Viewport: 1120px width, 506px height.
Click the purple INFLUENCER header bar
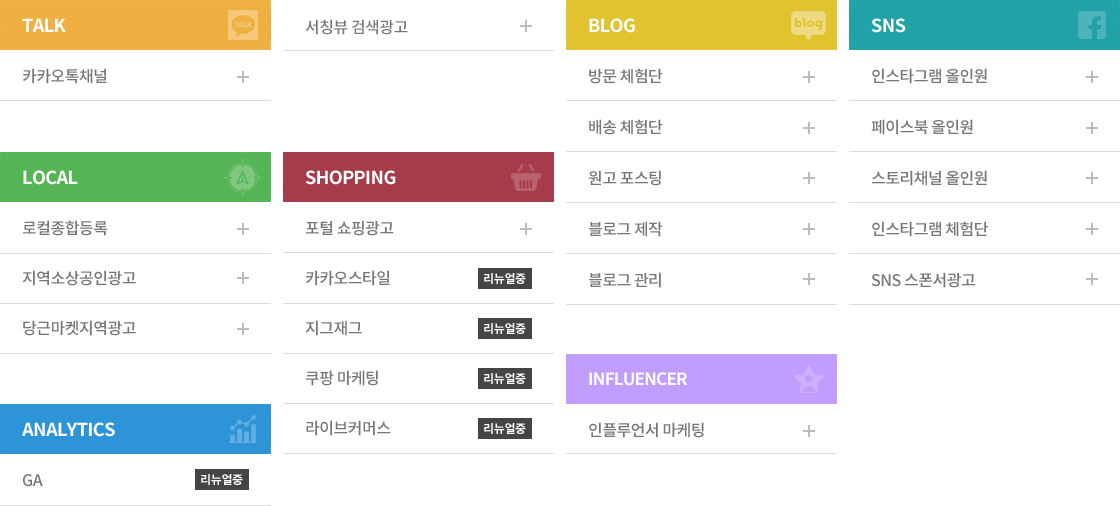point(701,379)
